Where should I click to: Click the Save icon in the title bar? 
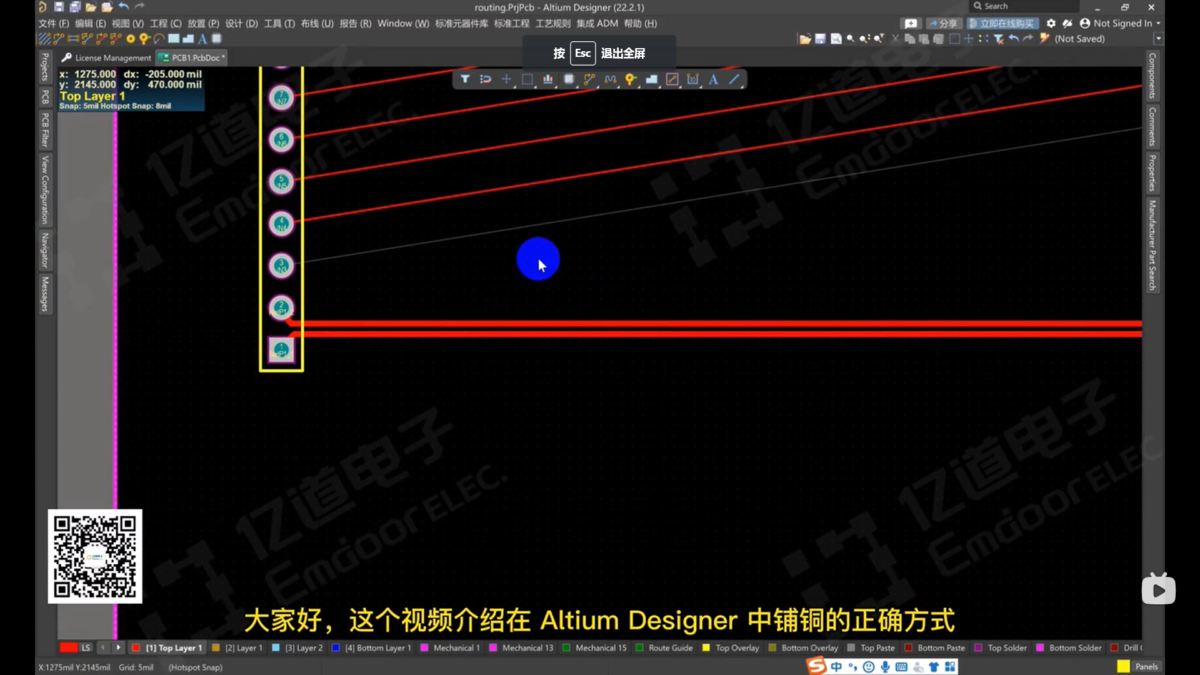pyautogui.click(x=59, y=7)
